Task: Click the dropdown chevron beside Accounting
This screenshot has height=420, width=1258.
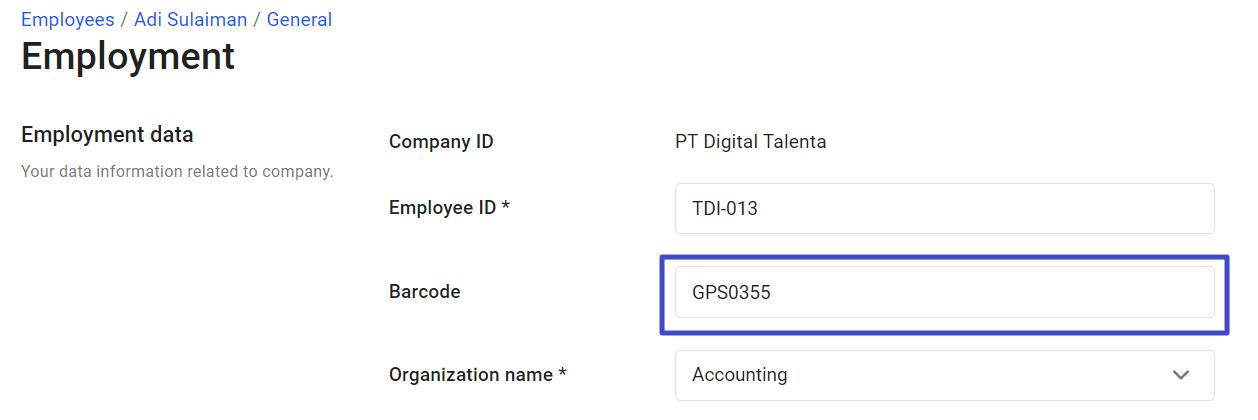Action: 1181,375
